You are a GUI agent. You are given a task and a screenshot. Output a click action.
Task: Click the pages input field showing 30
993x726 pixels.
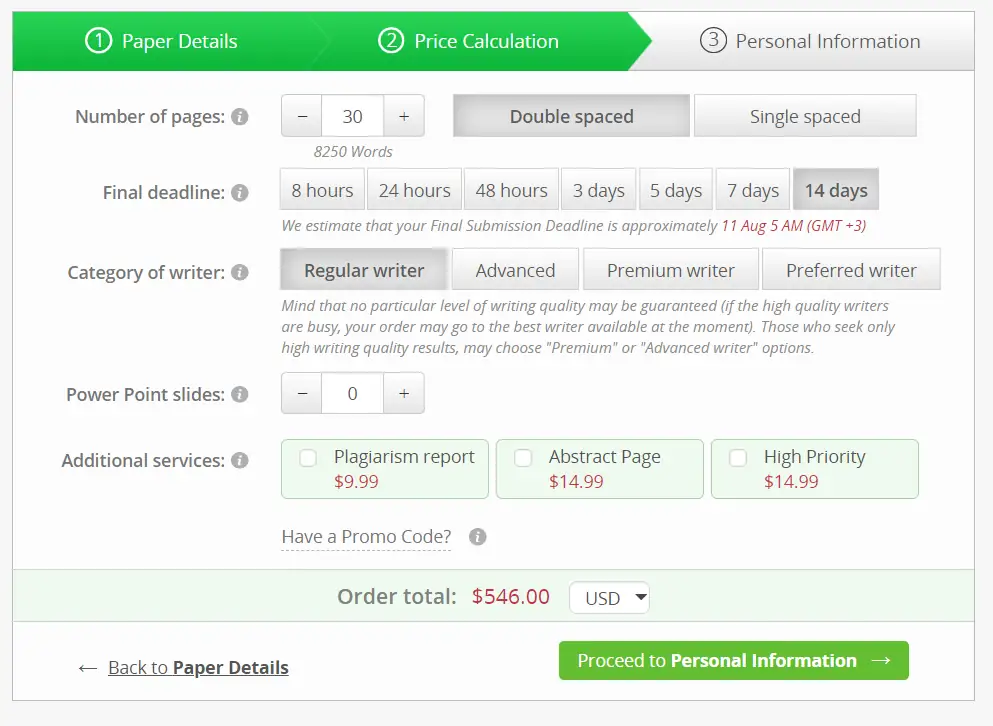tap(352, 116)
